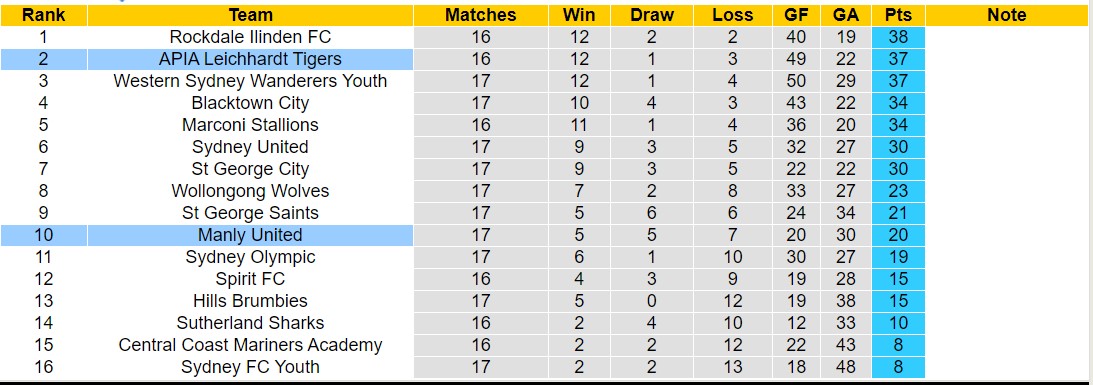
Task: Select the Wollongong Wolves team
Action: pyautogui.click(x=250, y=191)
